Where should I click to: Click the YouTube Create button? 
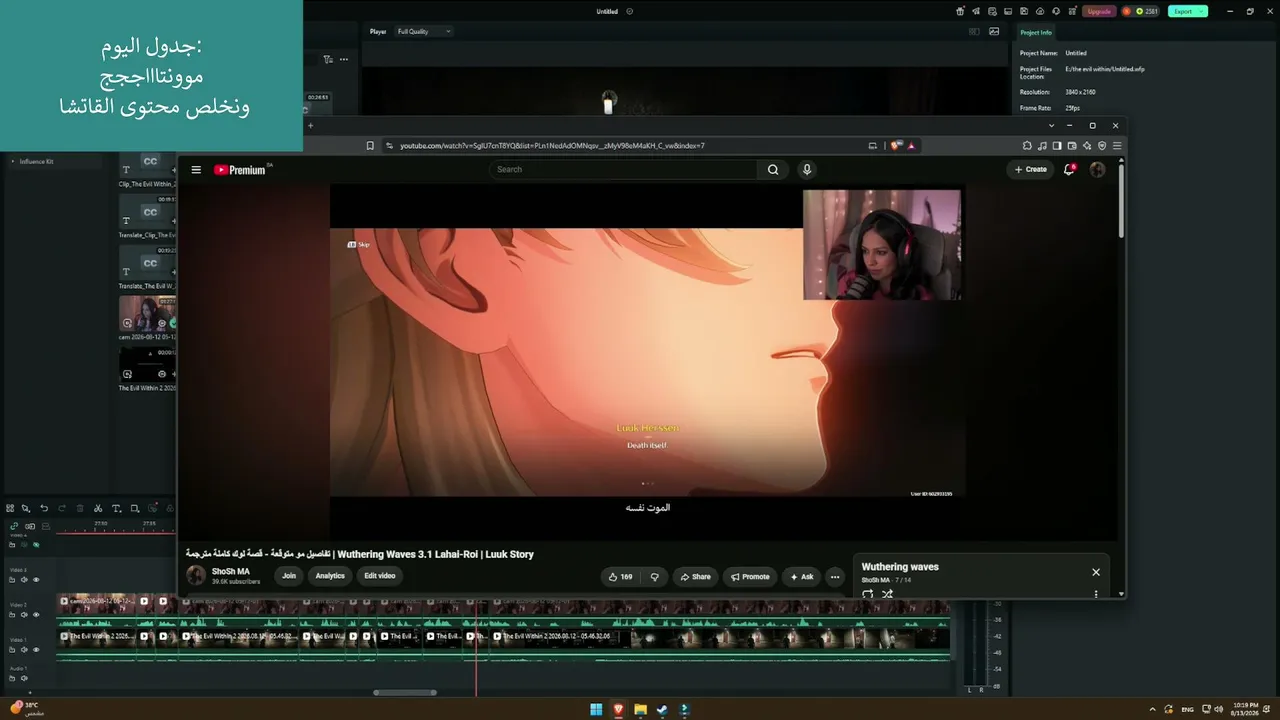(1031, 170)
